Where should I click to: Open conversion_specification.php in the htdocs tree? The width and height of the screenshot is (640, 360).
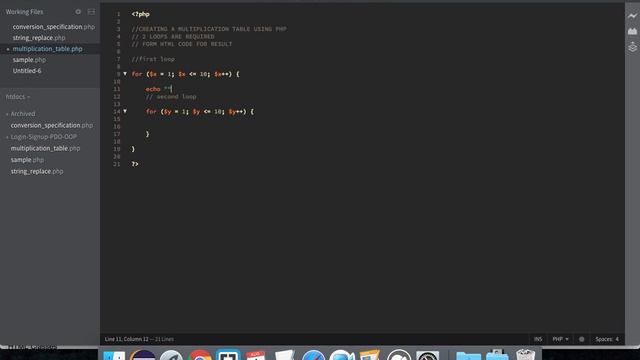click(51, 125)
